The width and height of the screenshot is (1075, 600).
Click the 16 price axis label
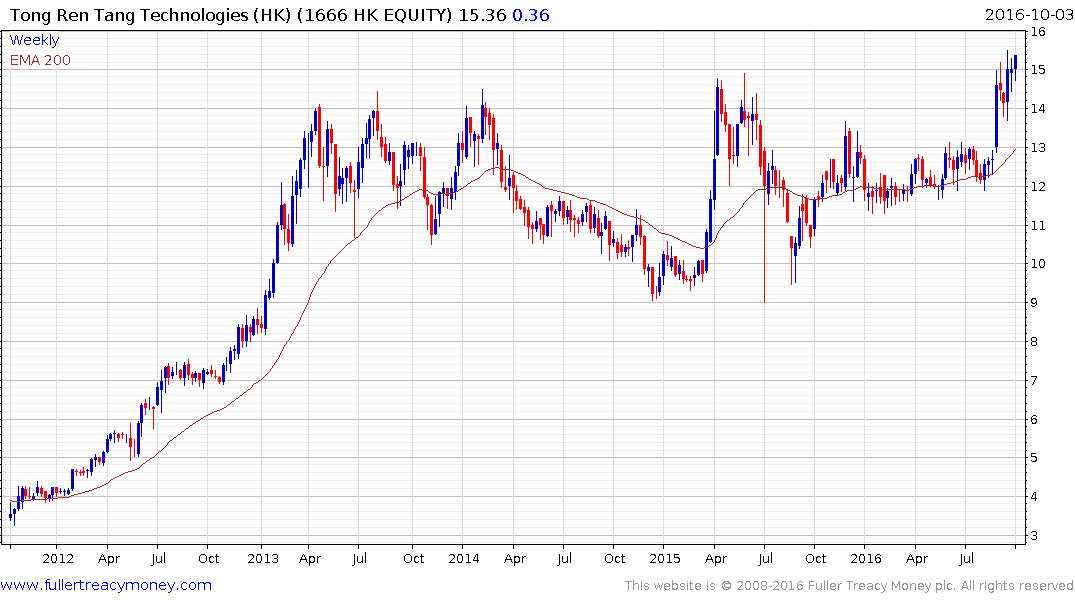[1038, 32]
